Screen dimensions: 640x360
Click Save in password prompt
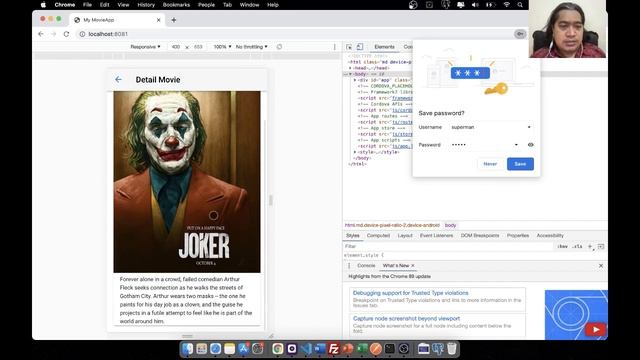[x=520, y=164]
